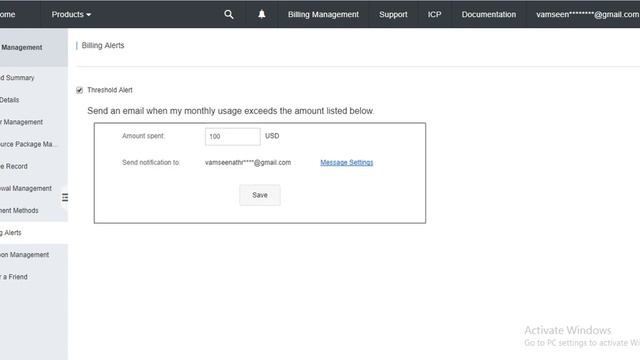Open Payment Methods in the sidebar

tap(19, 211)
